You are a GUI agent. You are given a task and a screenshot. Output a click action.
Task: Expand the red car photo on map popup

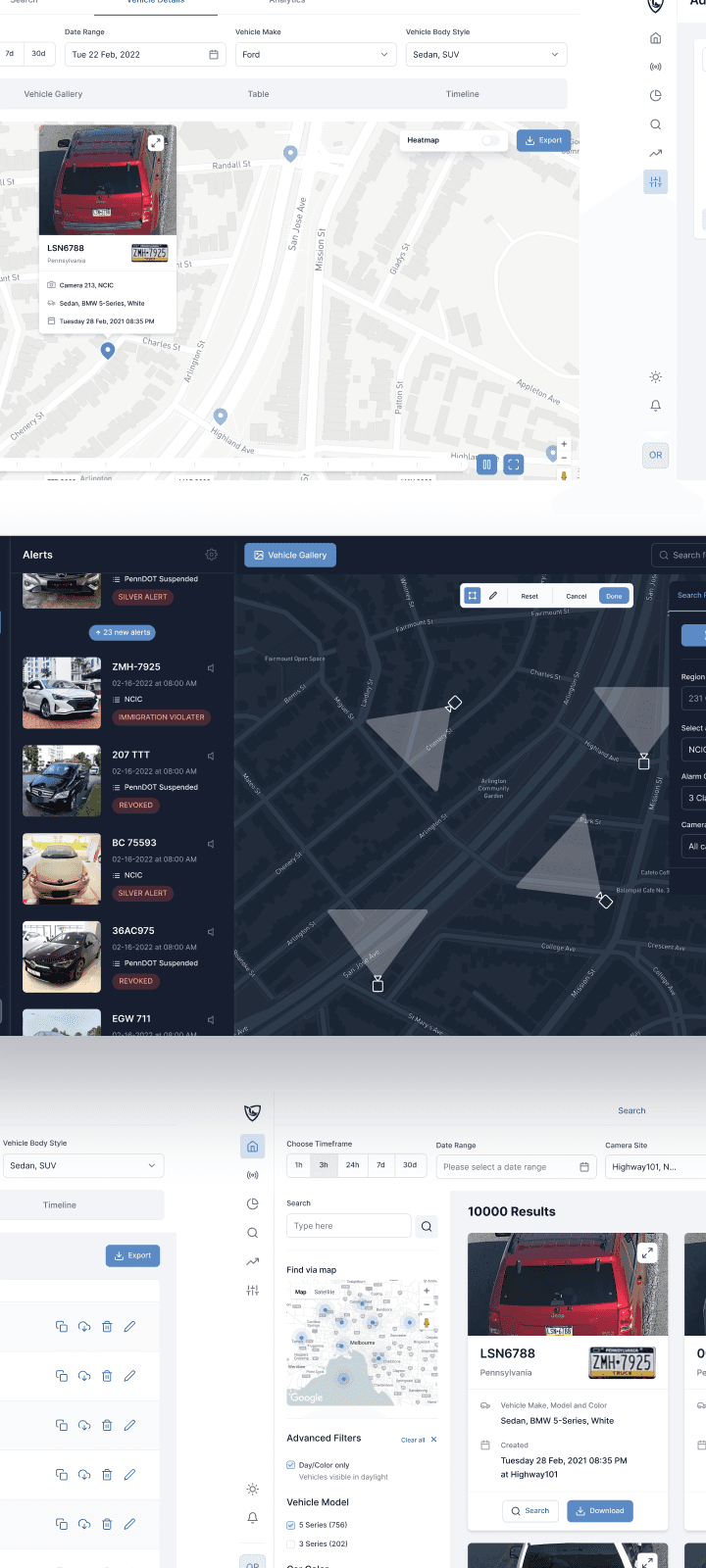(x=155, y=143)
